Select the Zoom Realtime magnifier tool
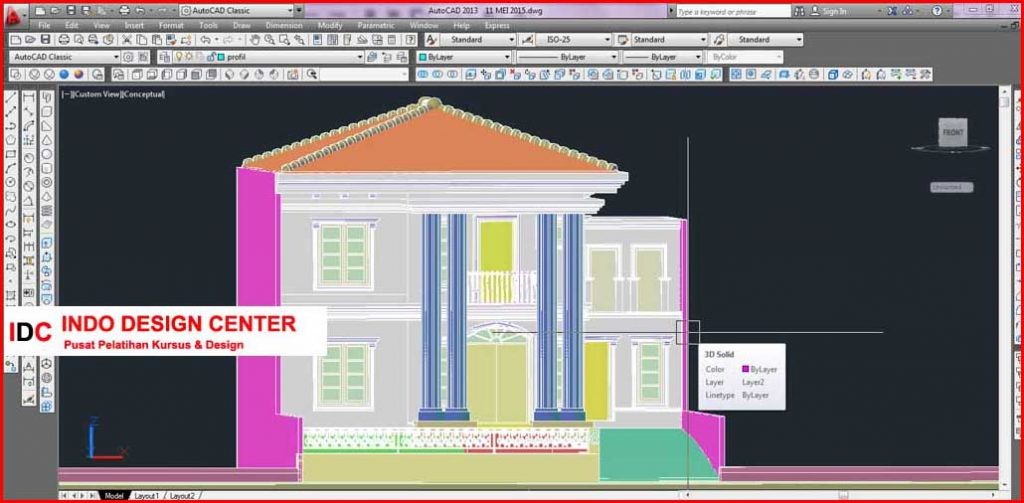 click(x=270, y=40)
